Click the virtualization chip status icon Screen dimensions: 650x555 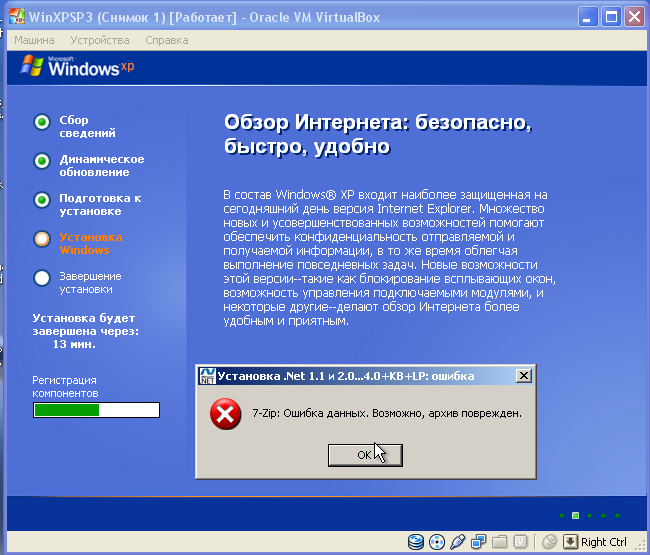521,542
